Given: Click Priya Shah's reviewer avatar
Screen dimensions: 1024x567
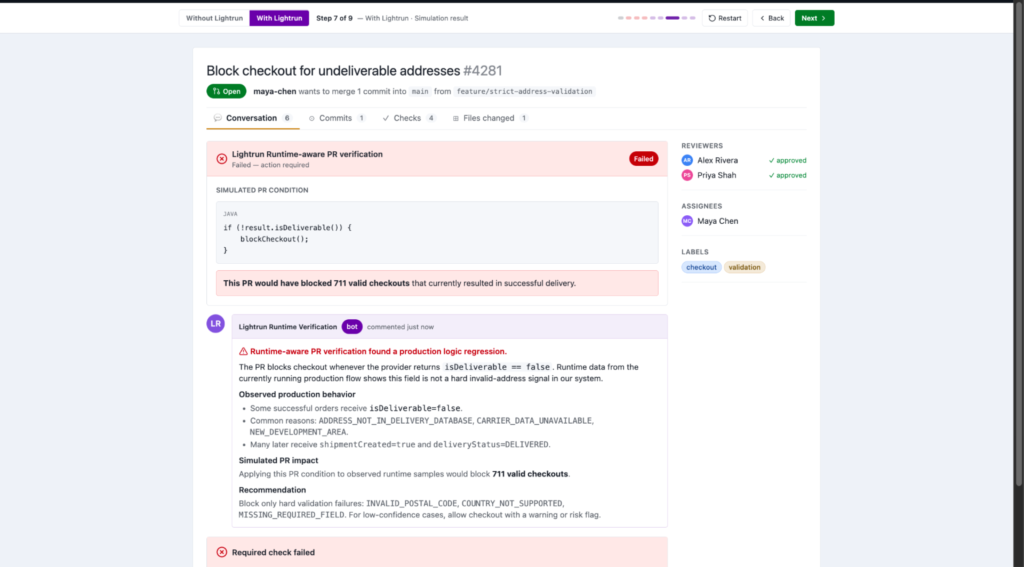Looking at the screenshot, I should click(687, 175).
